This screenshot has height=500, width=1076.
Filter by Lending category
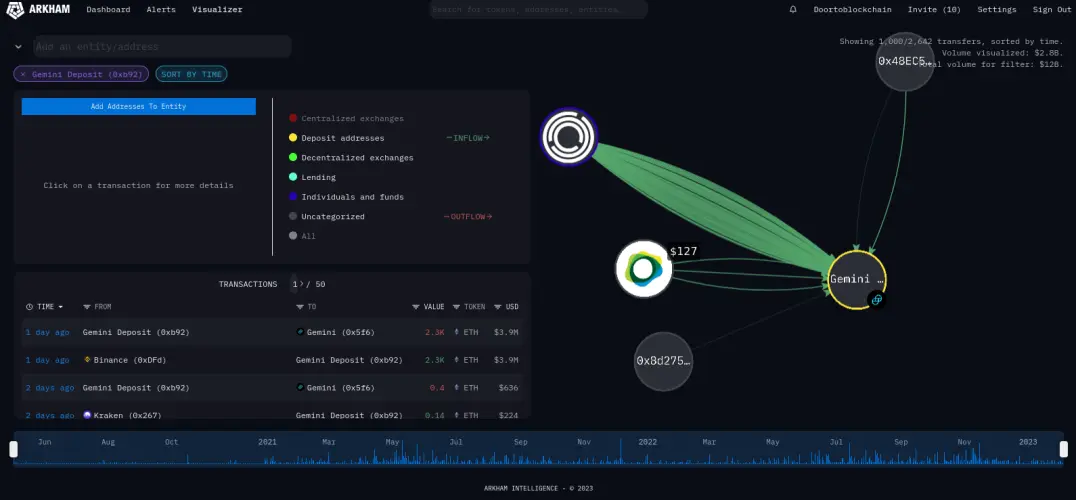point(312,177)
